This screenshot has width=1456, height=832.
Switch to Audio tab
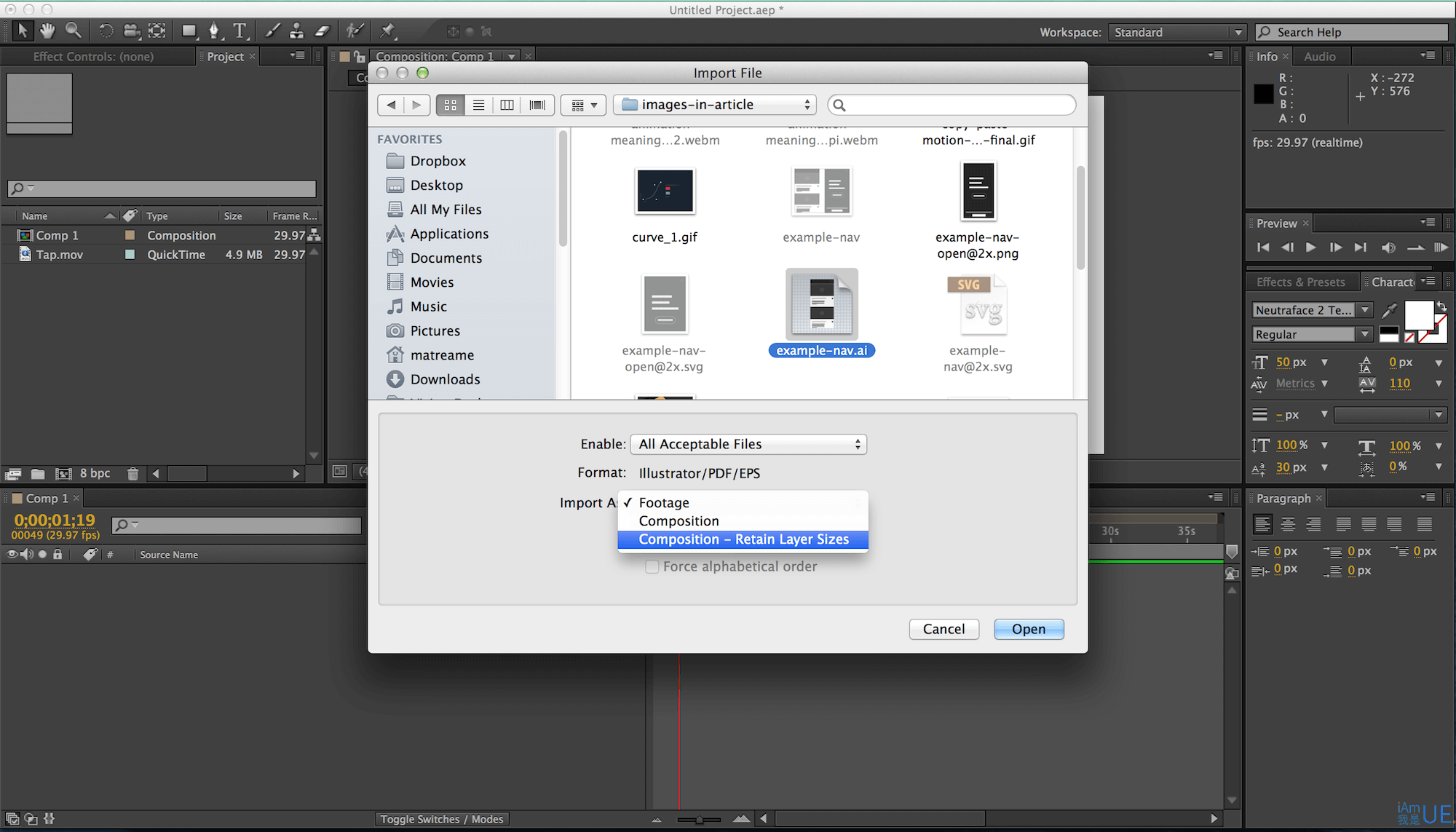point(1319,56)
